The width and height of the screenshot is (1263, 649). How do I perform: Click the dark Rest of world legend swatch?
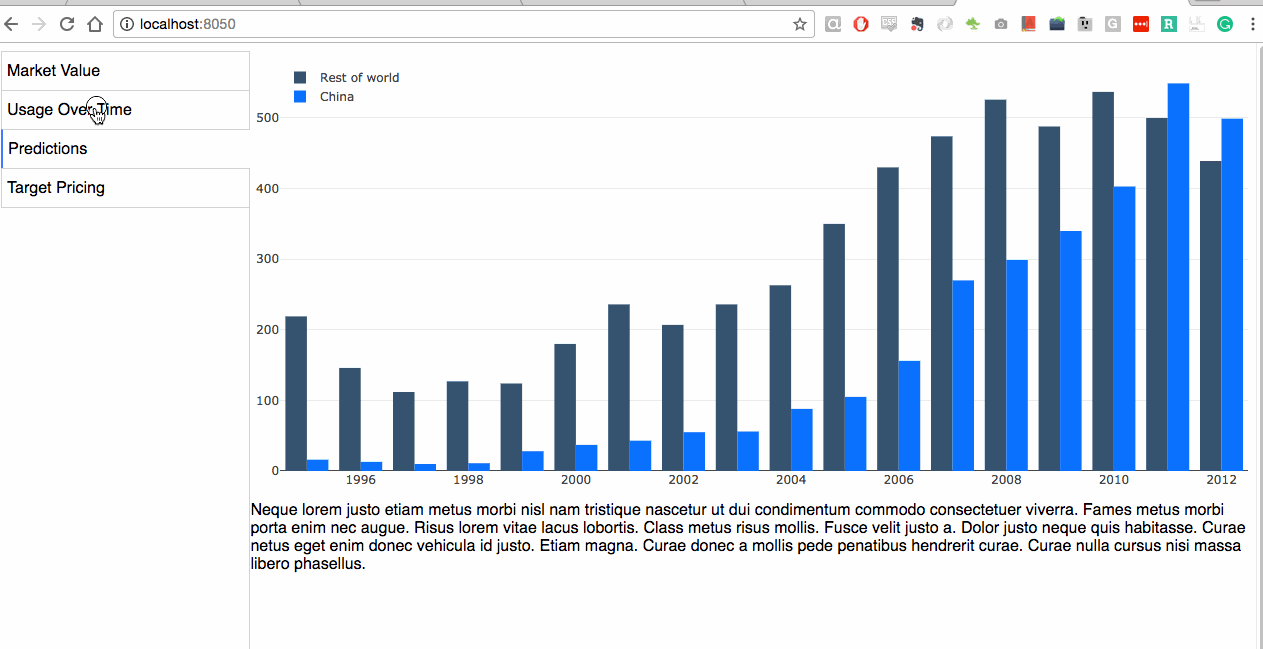(x=300, y=78)
